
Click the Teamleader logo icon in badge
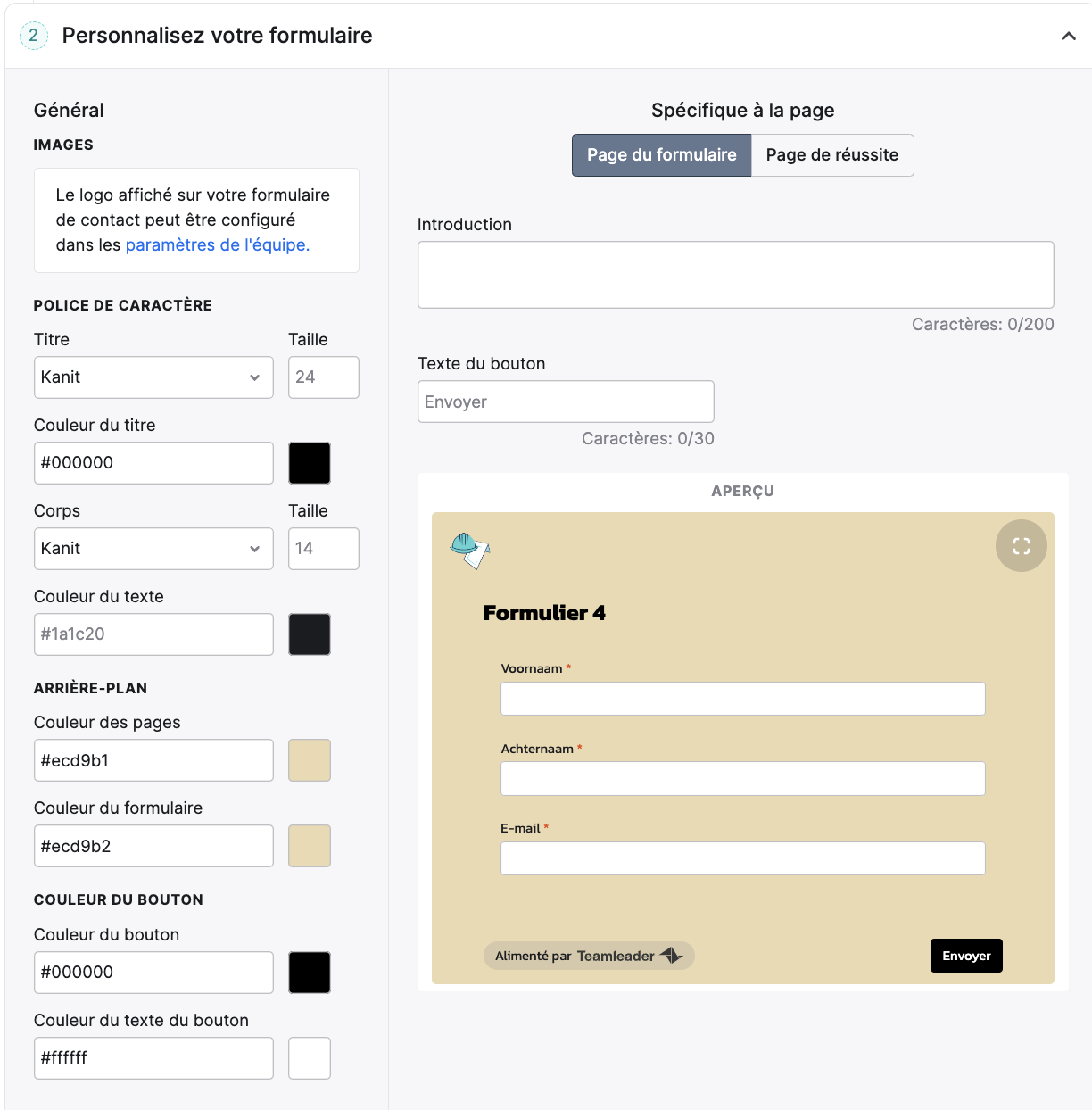[x=671, y=956]
